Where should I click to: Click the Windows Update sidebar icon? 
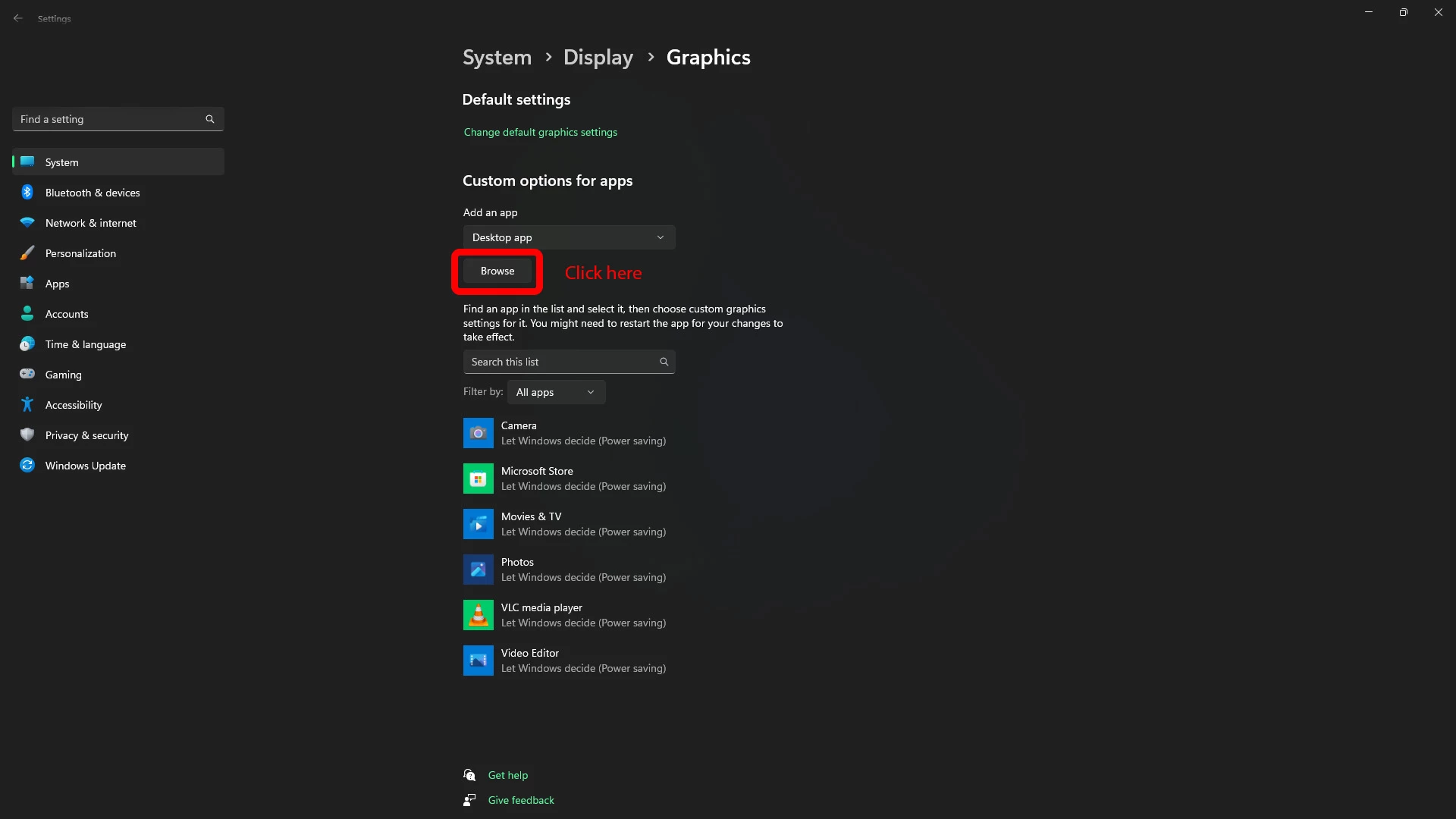27,466
